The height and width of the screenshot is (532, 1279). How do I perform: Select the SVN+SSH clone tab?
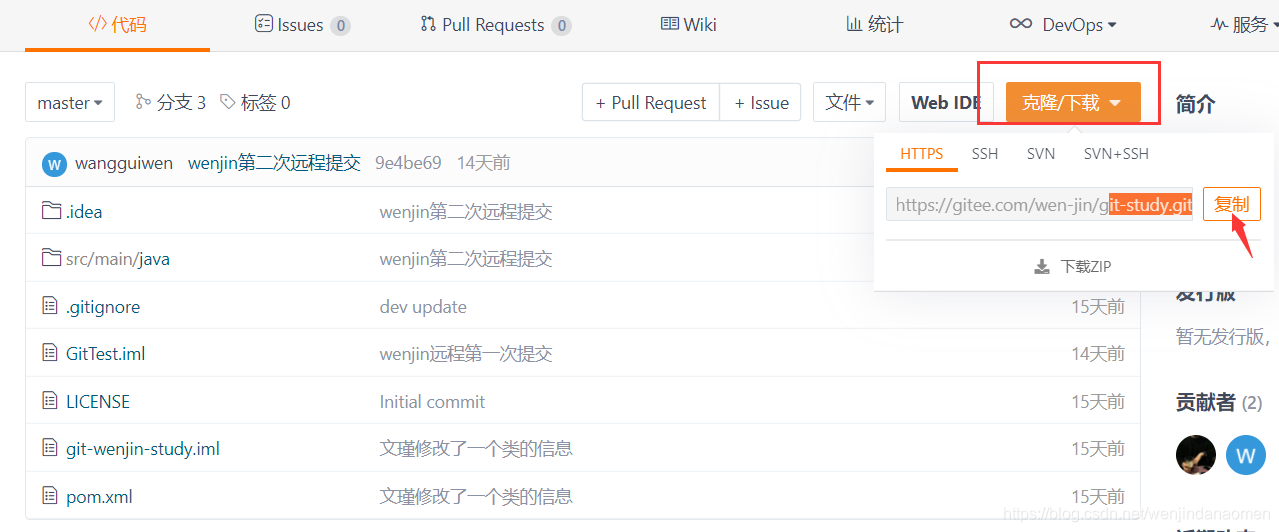click(x=1116, y=154)
